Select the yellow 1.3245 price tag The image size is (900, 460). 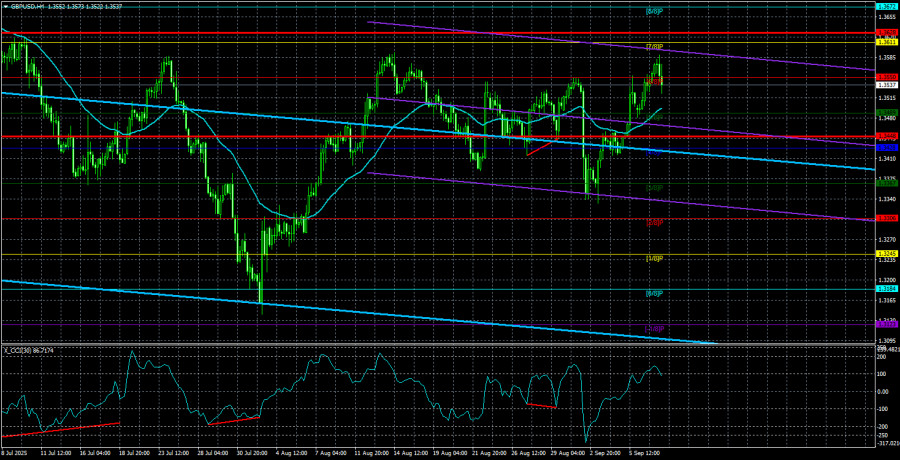tap(886, 255)
